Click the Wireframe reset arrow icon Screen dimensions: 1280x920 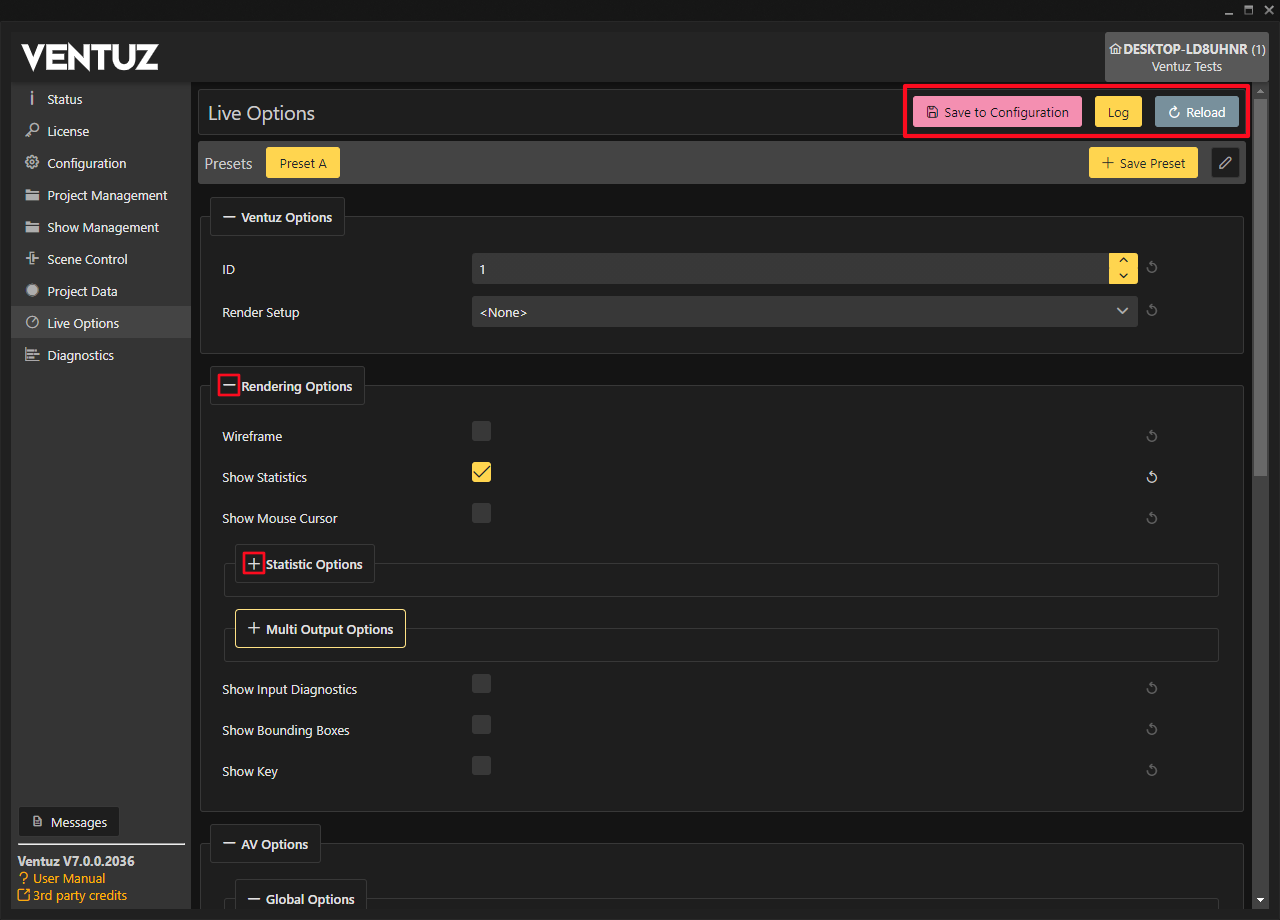click(1152, 437)
